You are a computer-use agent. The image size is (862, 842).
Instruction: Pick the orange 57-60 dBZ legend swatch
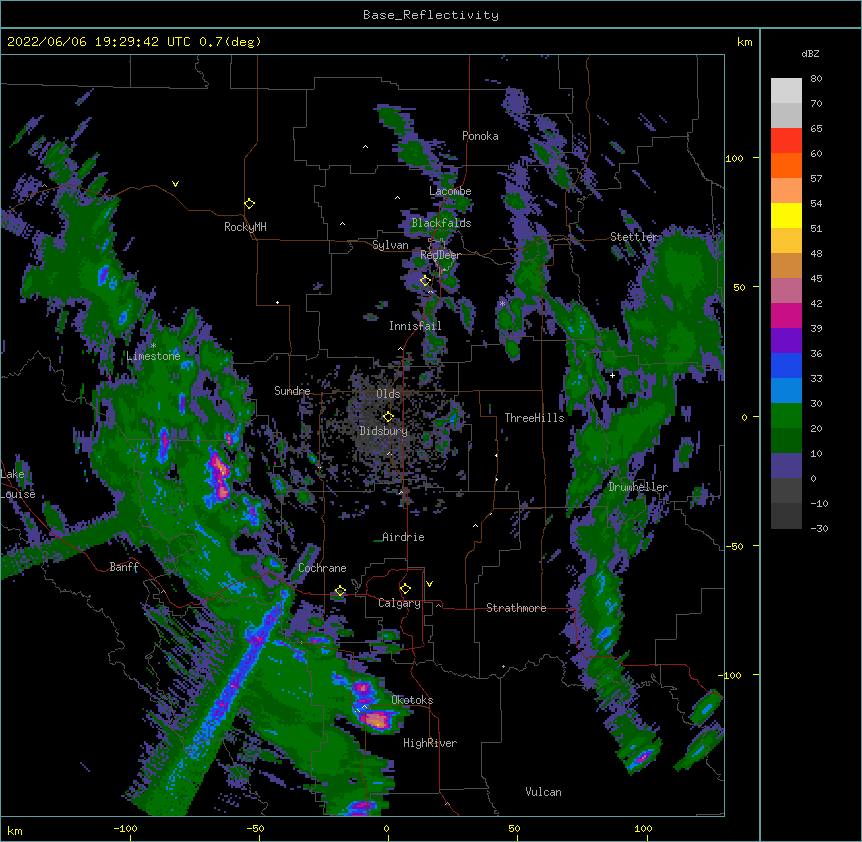point(786,166)
